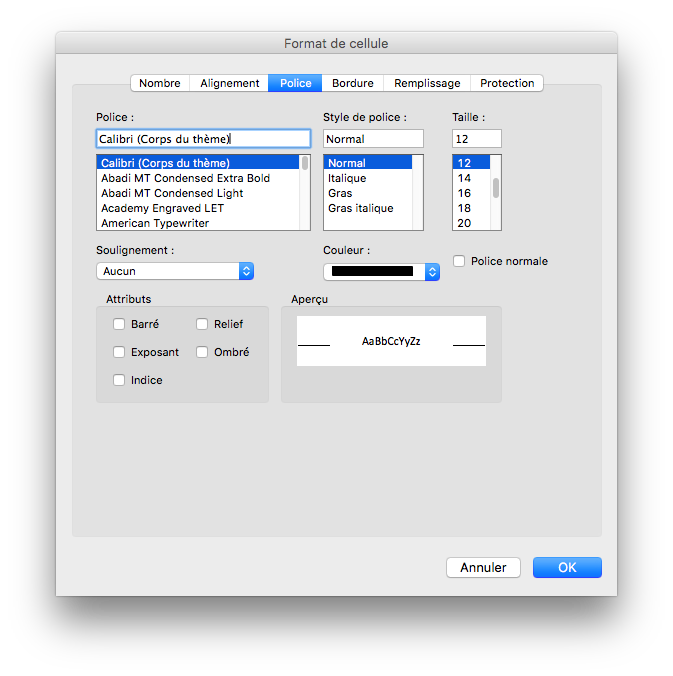Tick the Police normale checkbox
Image resolution: width=673 pixels, height=676 pixels.
click(459, 261)
